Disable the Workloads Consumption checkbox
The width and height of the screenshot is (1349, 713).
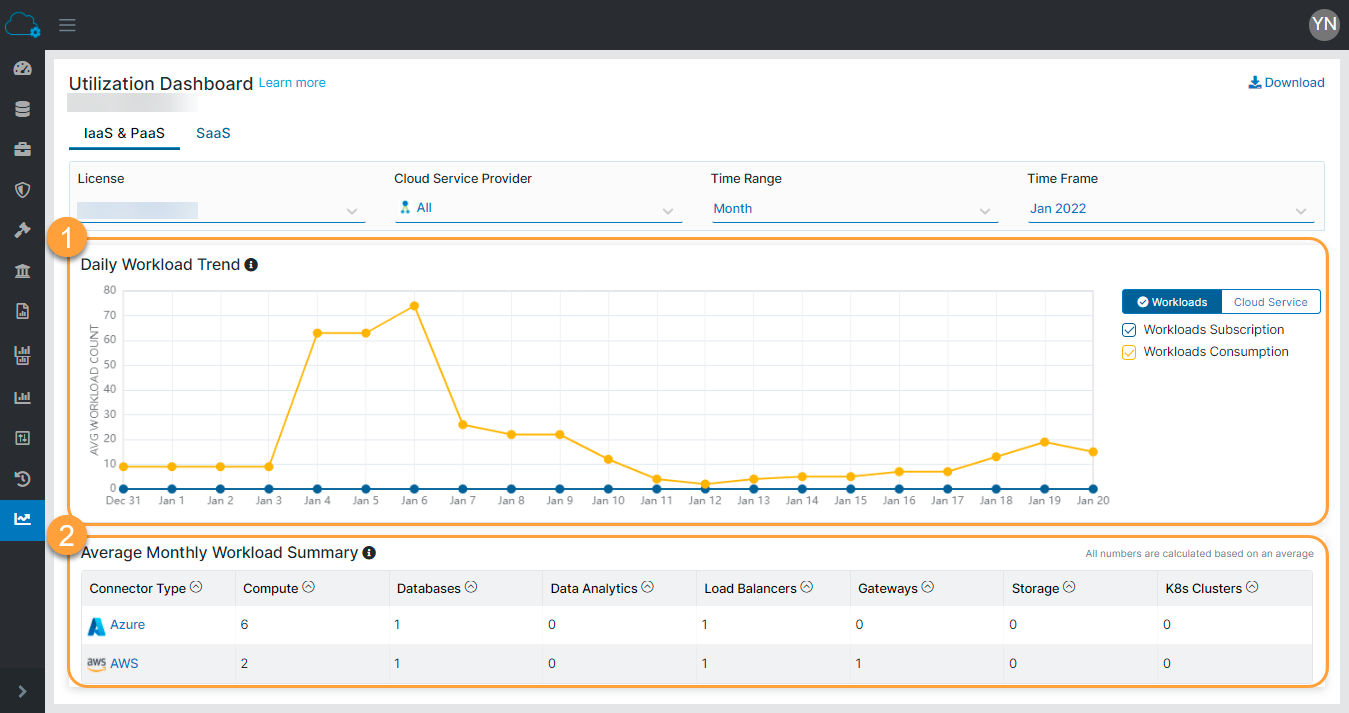(1128, 351)
